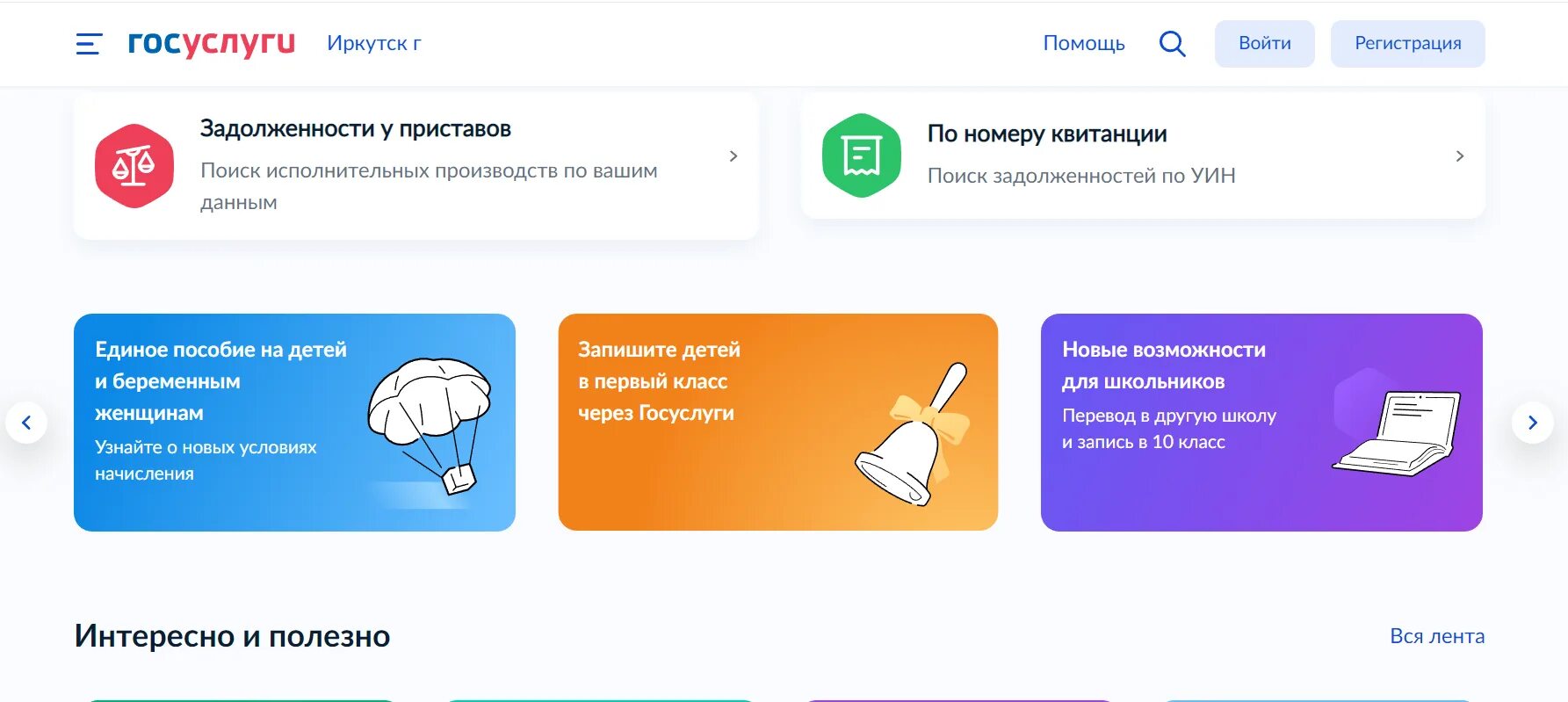Click the Госуслуги logo
Image resolution: width=1568 pixels, height=702 pixels.
(x=212, y=43)
